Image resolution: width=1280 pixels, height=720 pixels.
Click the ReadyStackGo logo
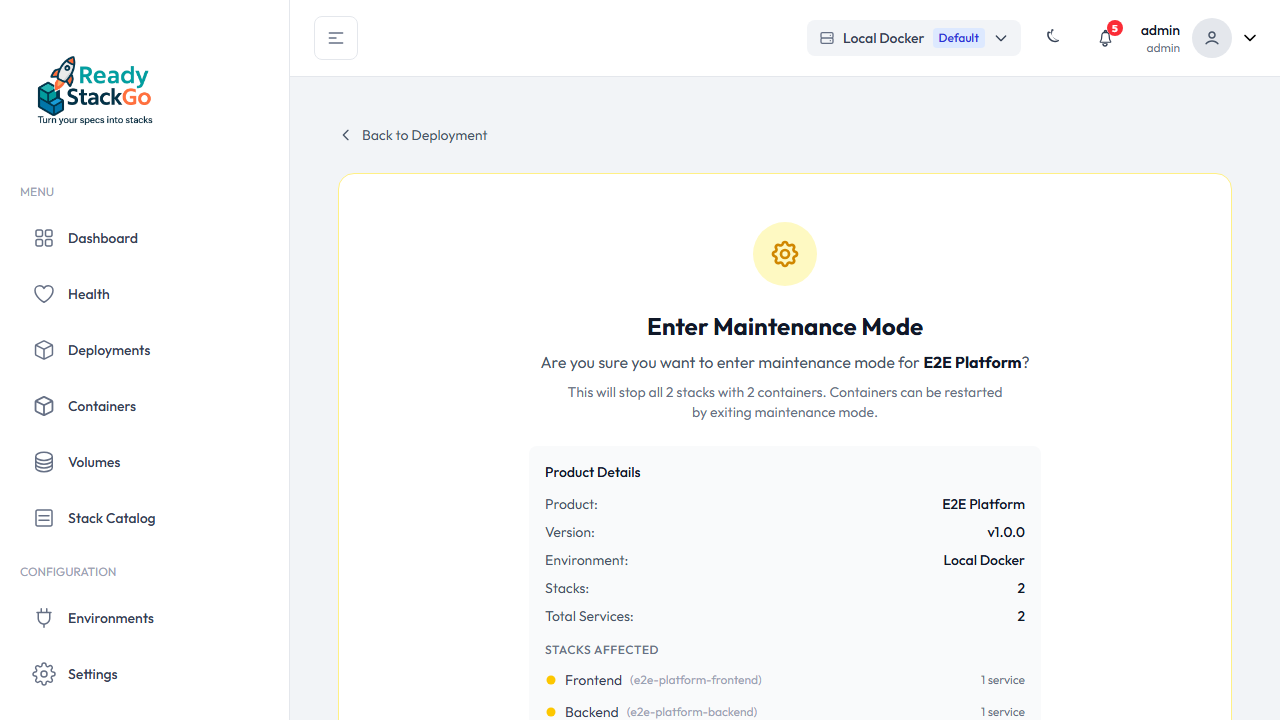[x=94, y=90]
